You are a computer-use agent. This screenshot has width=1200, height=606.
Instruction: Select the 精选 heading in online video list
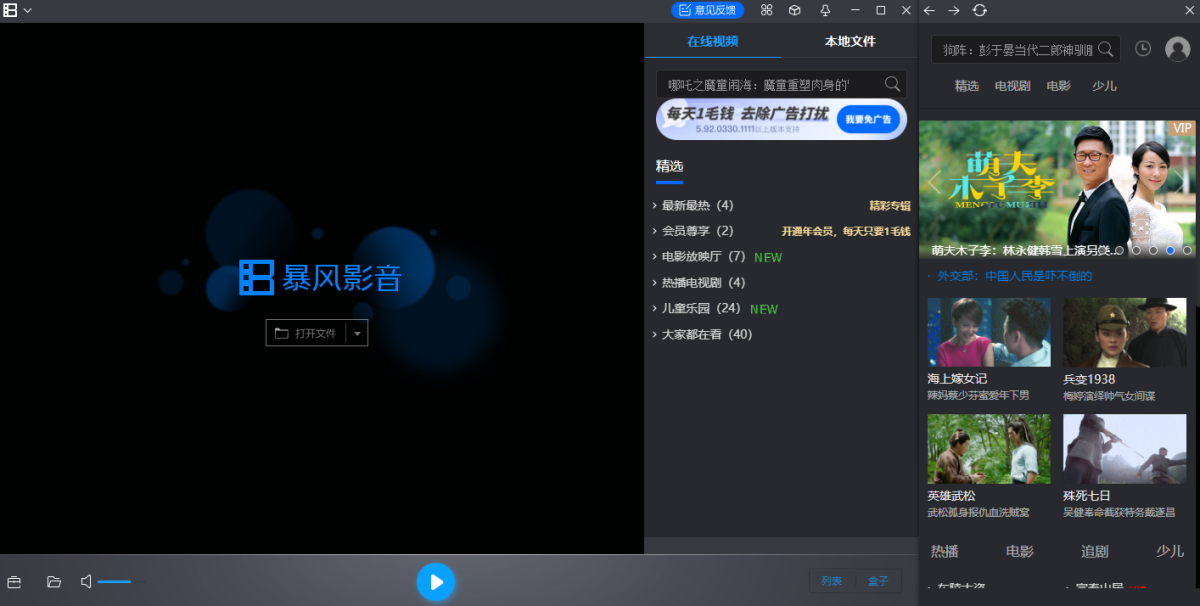coord(669,166)
